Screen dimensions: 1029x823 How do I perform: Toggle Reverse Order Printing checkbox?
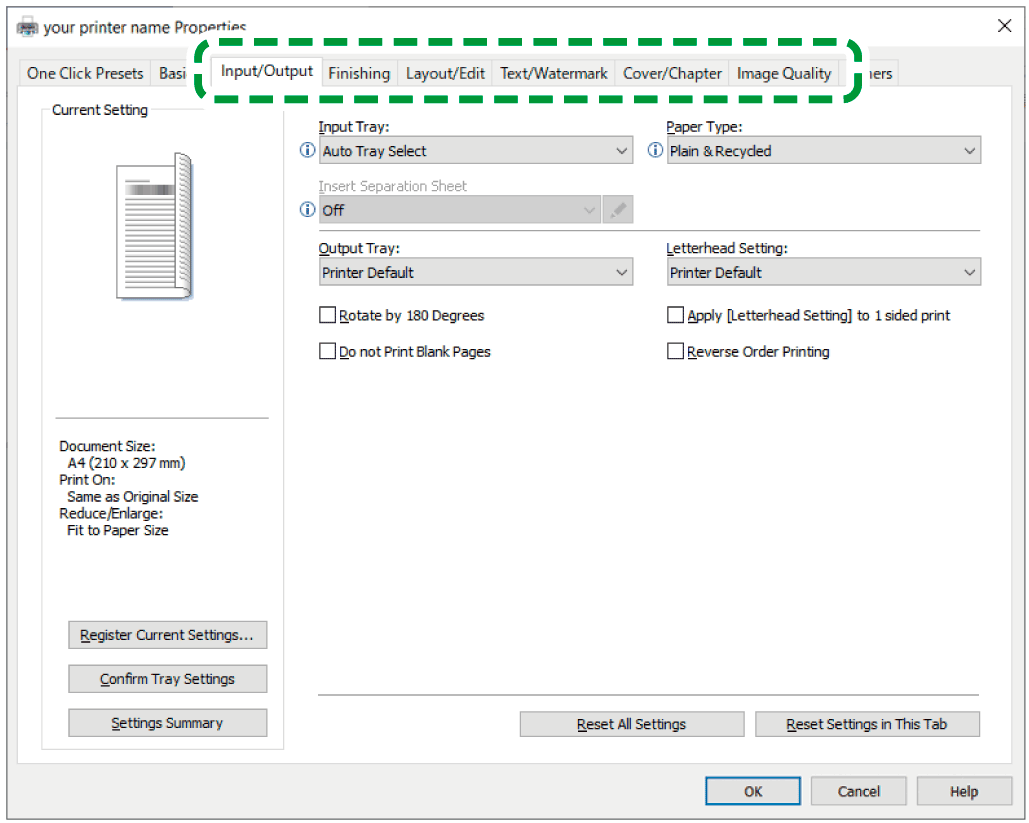point(675,351)
